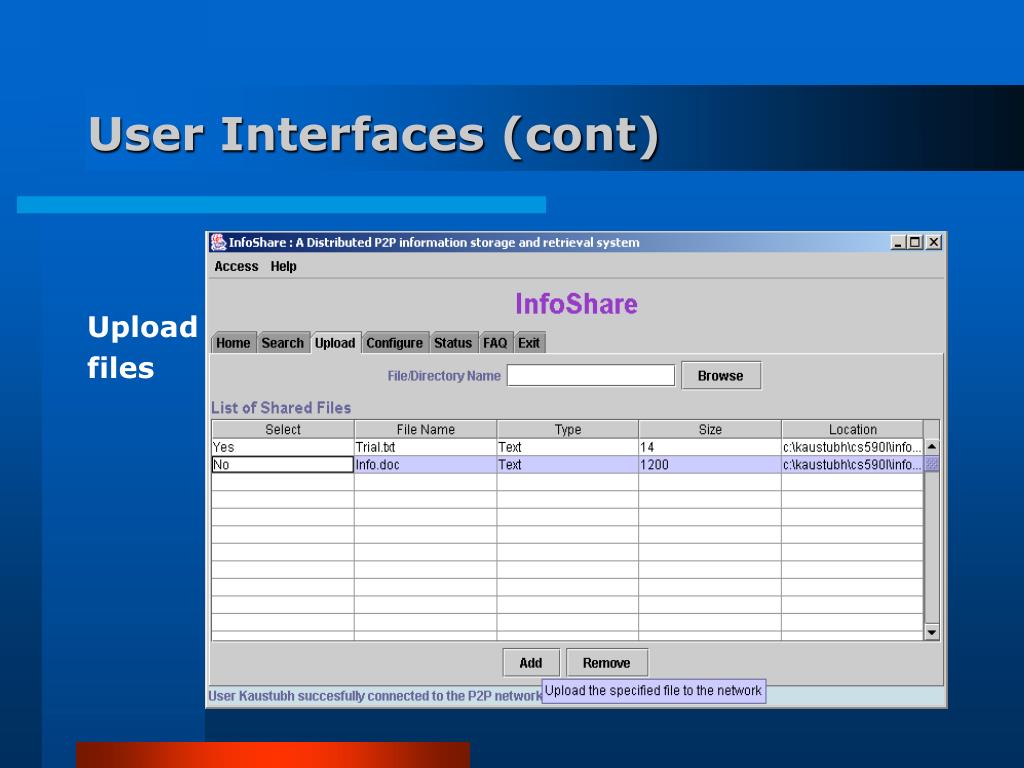
Task: Switch to the Home tab
Action: [x=233, y=343]
